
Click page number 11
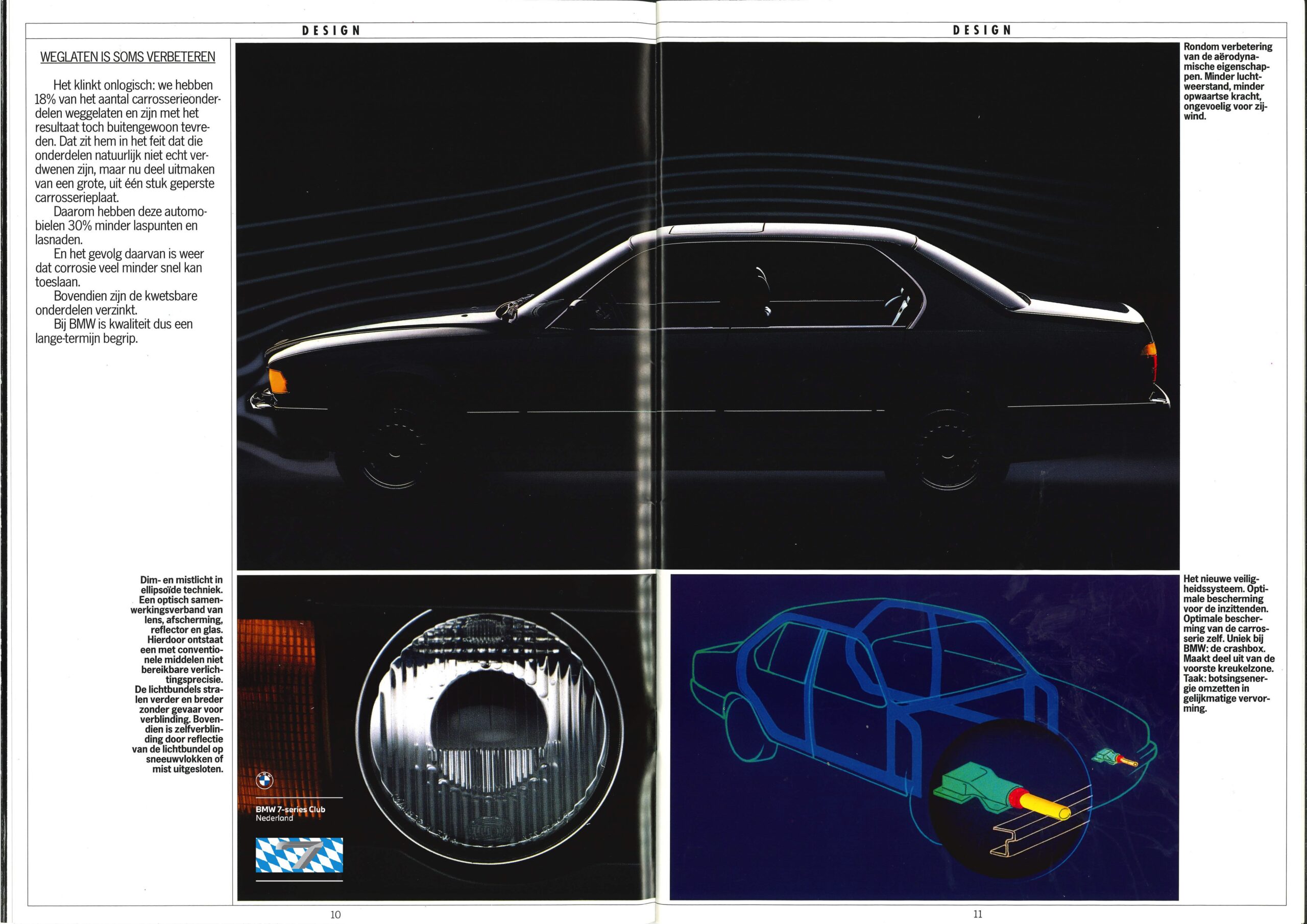[x=977, y=914]
